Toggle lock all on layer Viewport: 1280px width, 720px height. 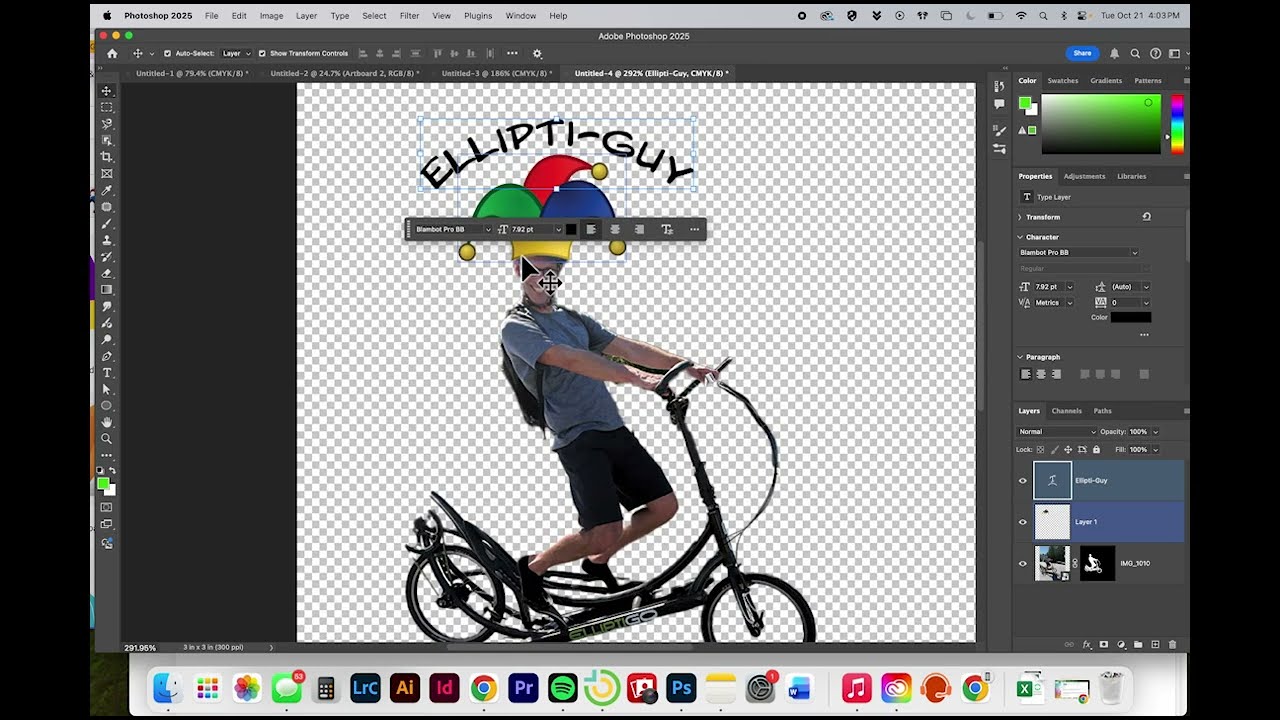tap(1096, 449)
